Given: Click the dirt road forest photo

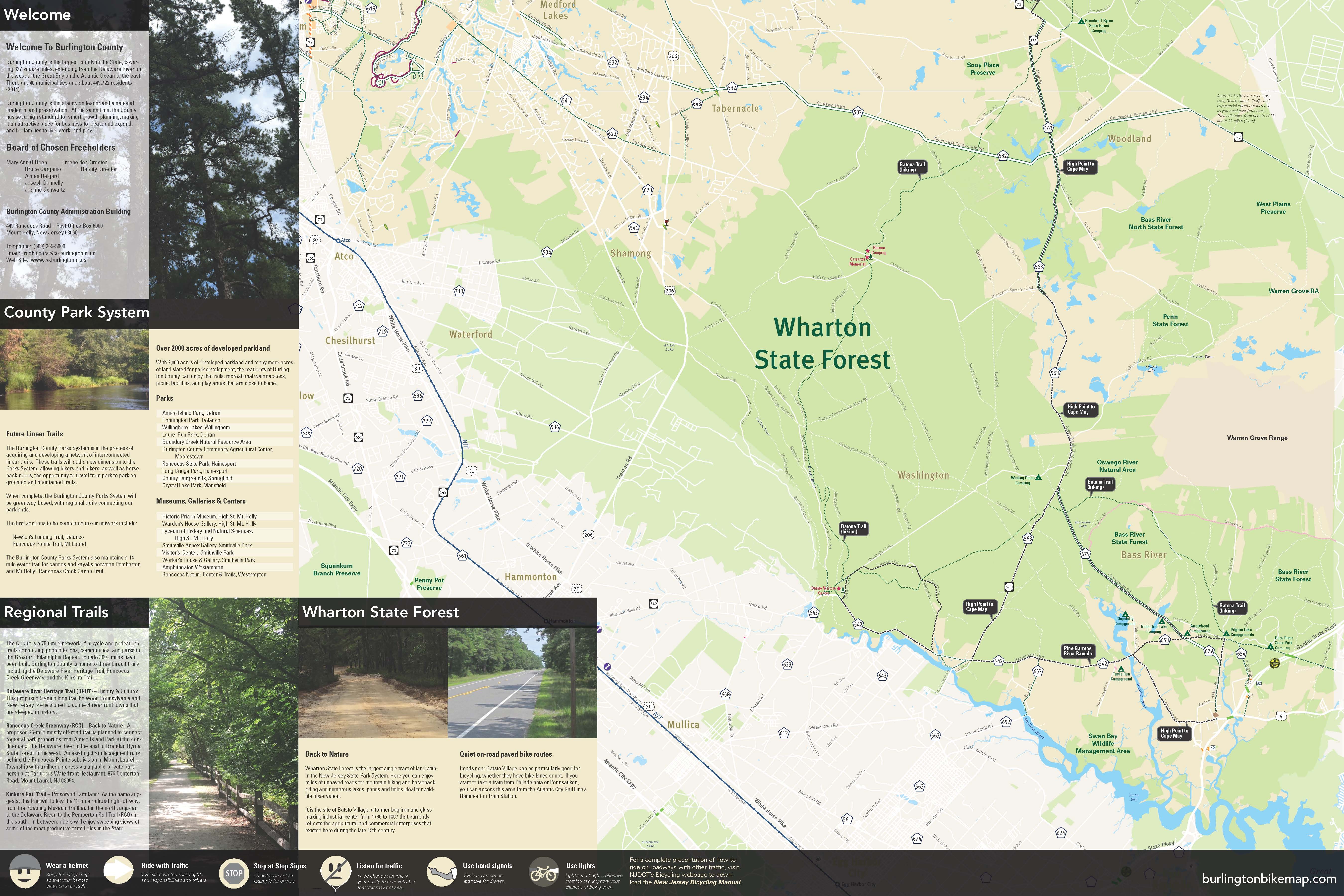Looking at the screenshot, I should [373, 683].
